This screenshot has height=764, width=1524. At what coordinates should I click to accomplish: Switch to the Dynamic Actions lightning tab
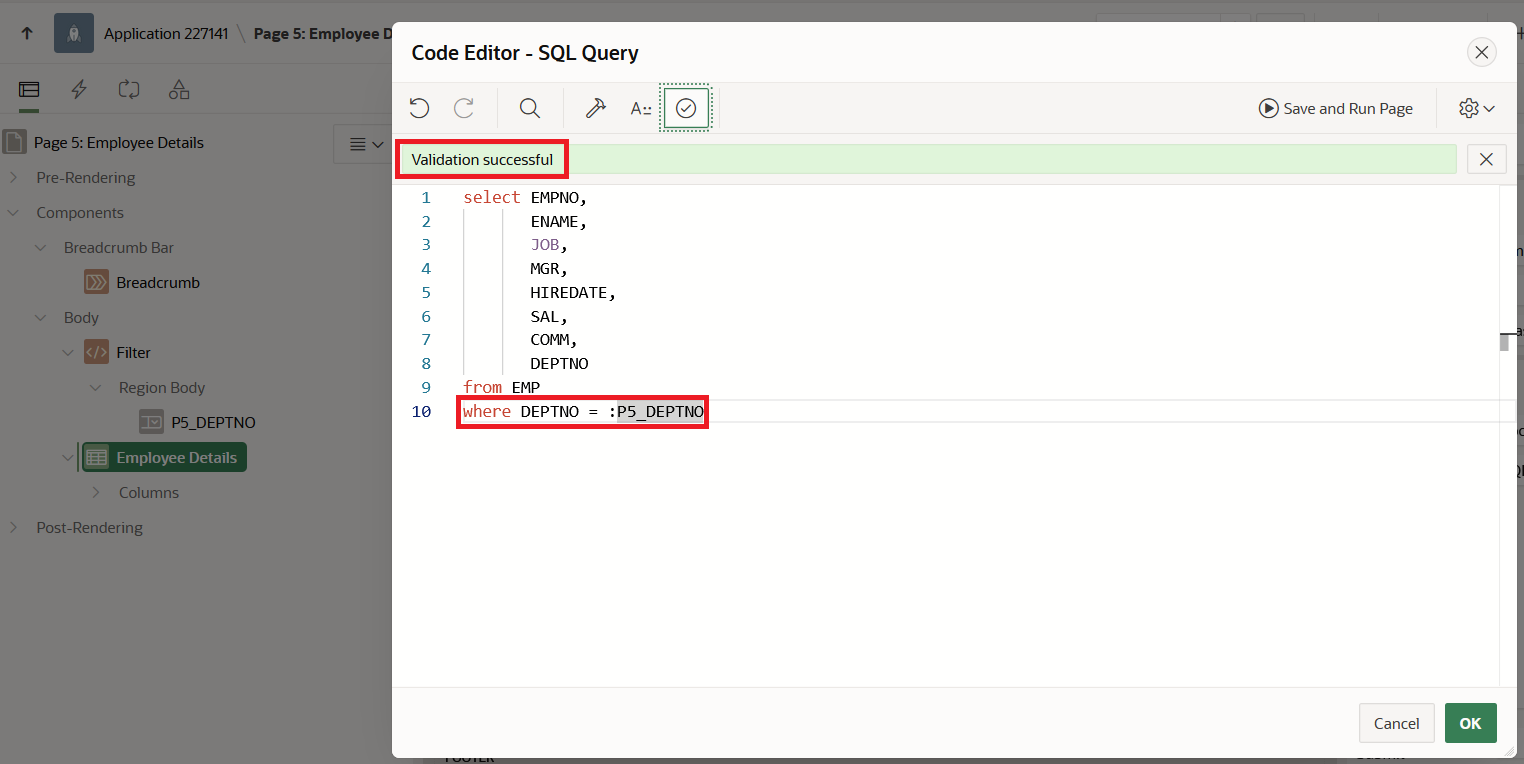point(79,89)
